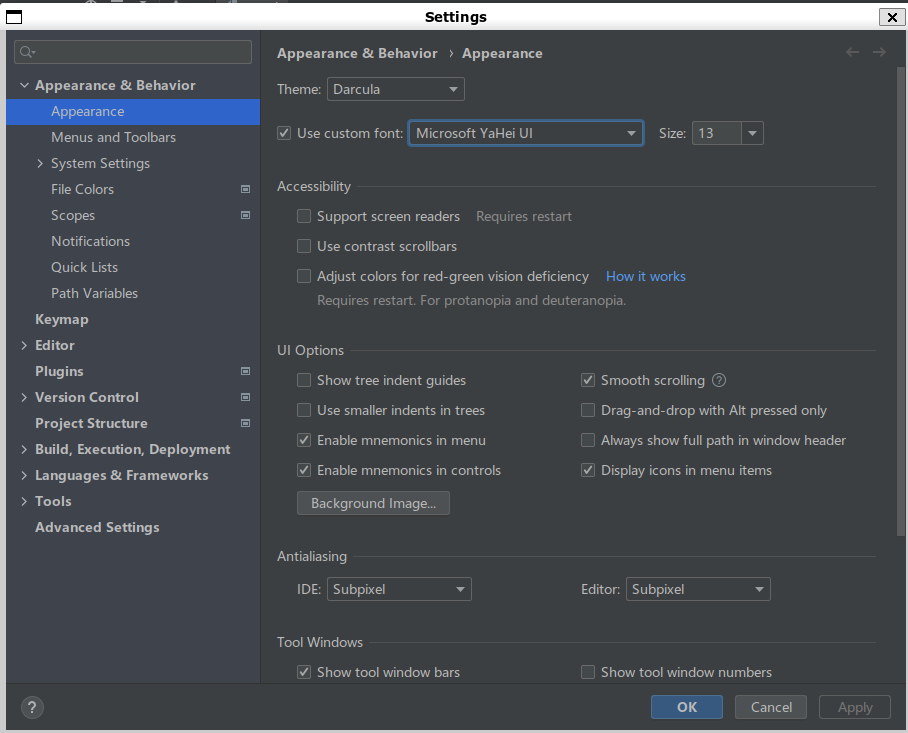
Task: Open help via the question mark icon bottom-left
Action: [31, 707]
